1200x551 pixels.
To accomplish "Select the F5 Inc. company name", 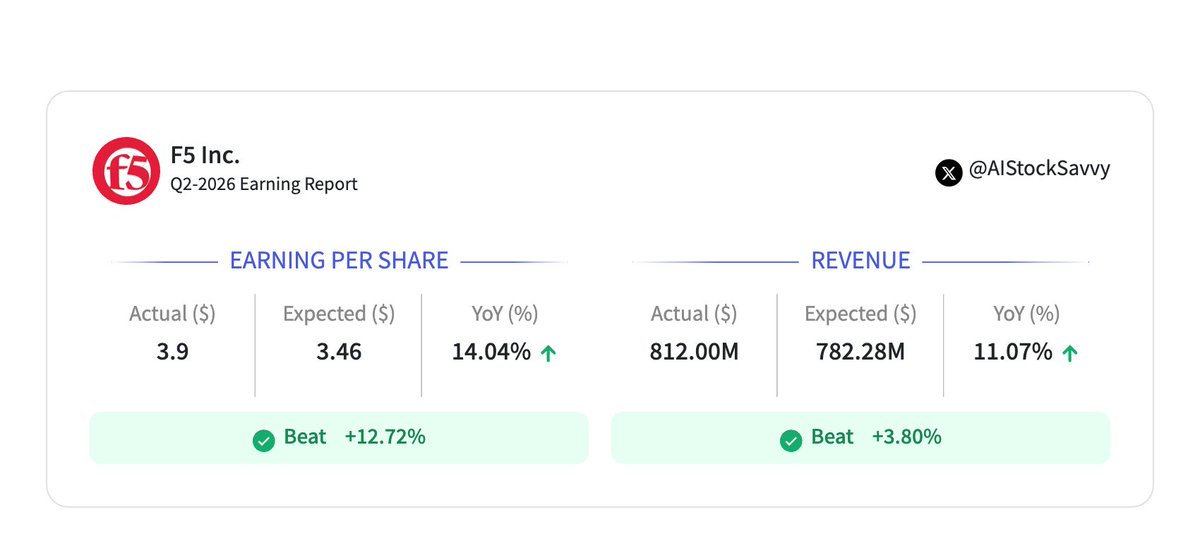I will pyautogui.click(x=205, y=156).
